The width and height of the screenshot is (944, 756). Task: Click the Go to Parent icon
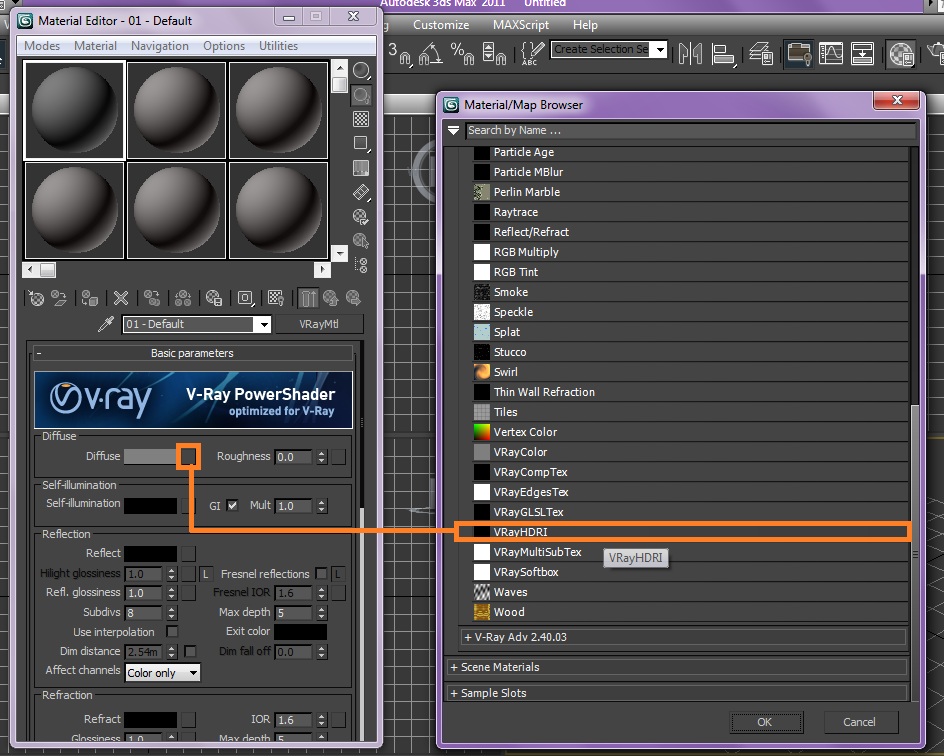pyautogui.click(x=331, y=298)
